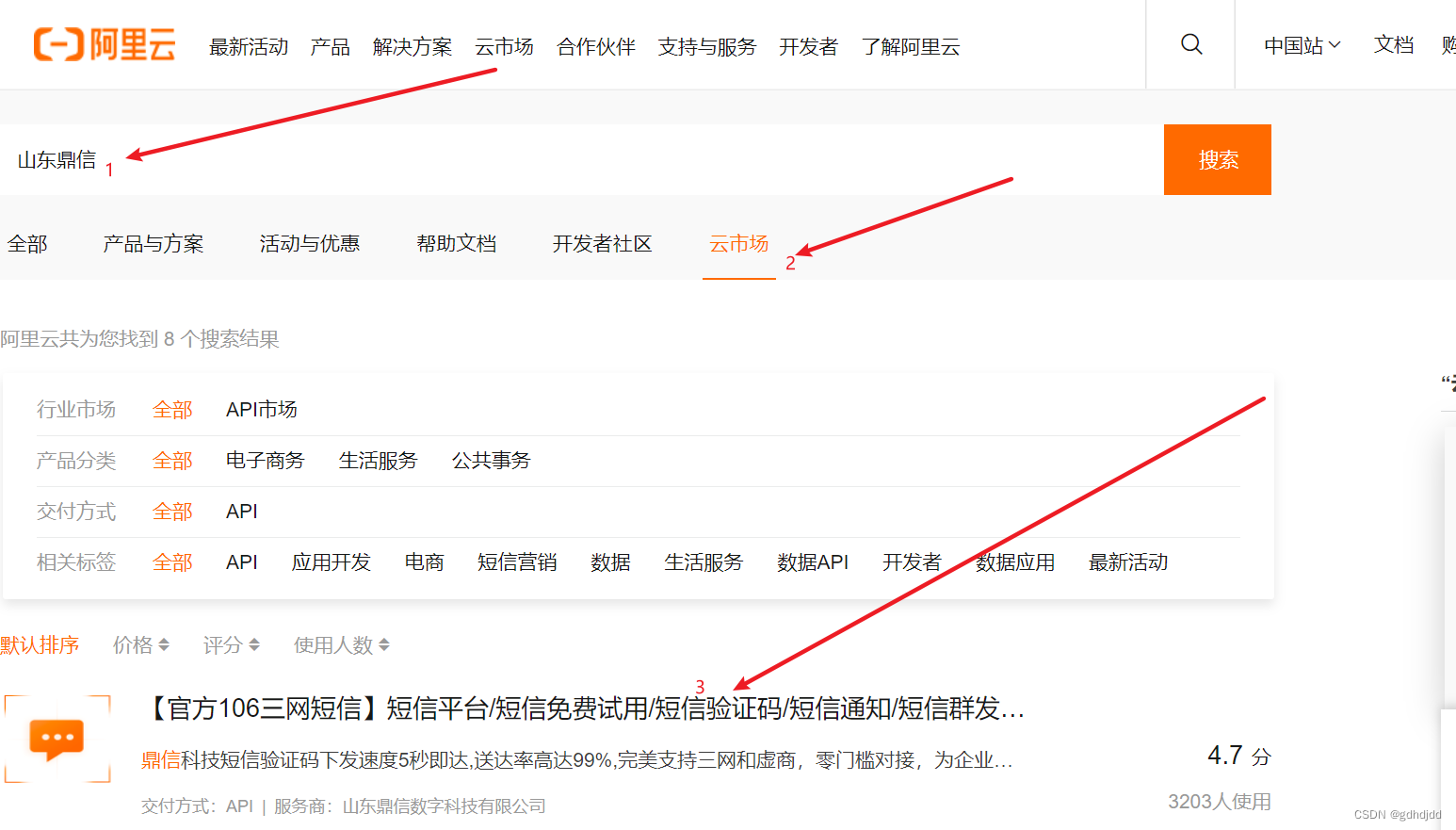Filter 交付方式 by API
The width and height of the screenshot is (1456, 830).
242,512
